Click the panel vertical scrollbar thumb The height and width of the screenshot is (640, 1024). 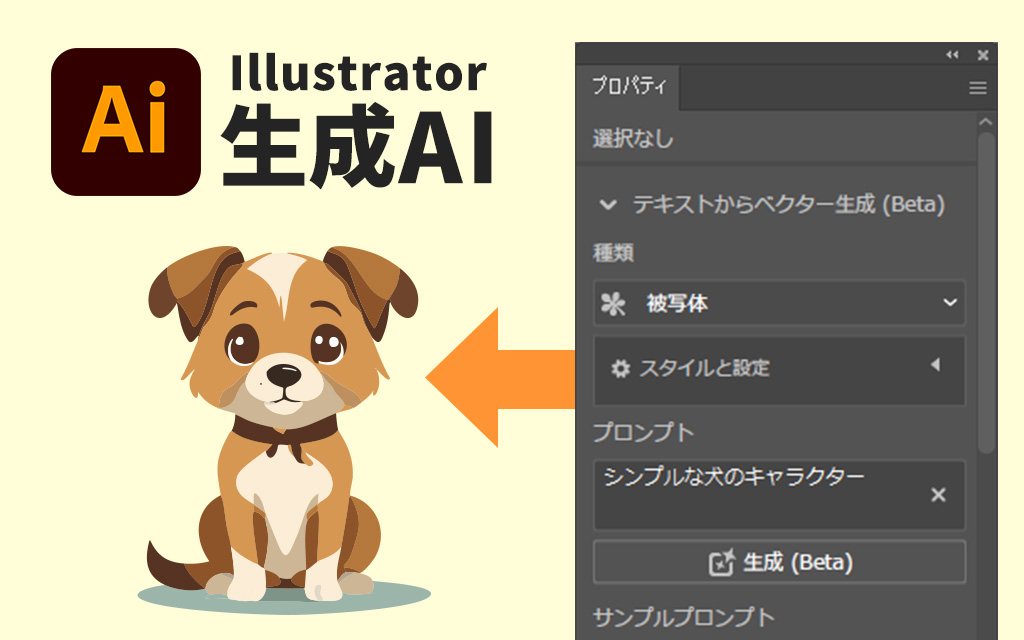click(986, 292)
